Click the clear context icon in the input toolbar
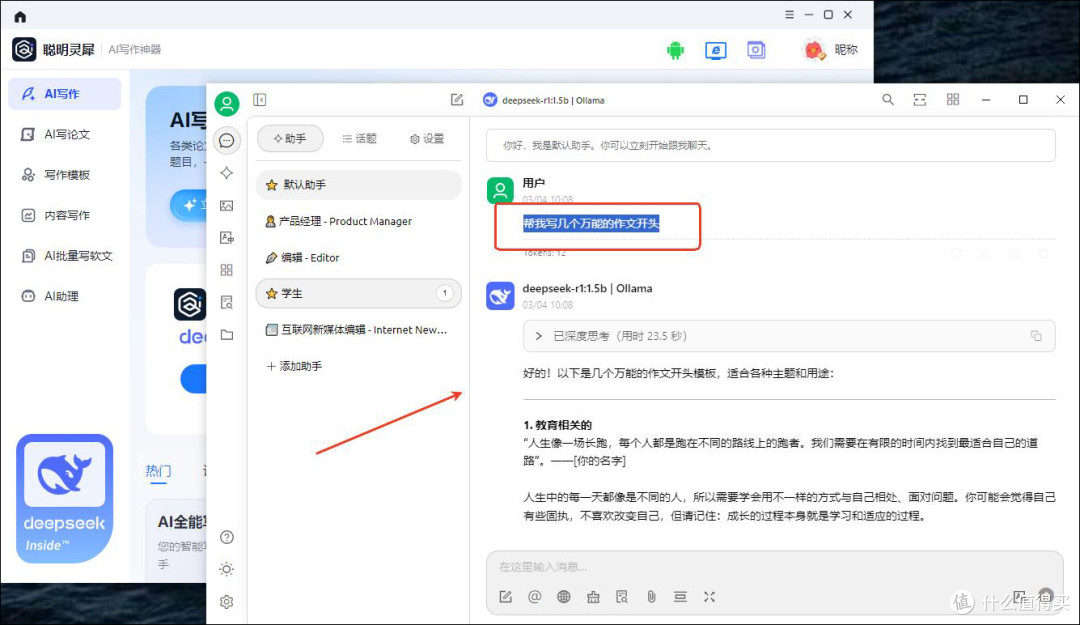This screenshot has width=1080, height=625. [681, 597]
